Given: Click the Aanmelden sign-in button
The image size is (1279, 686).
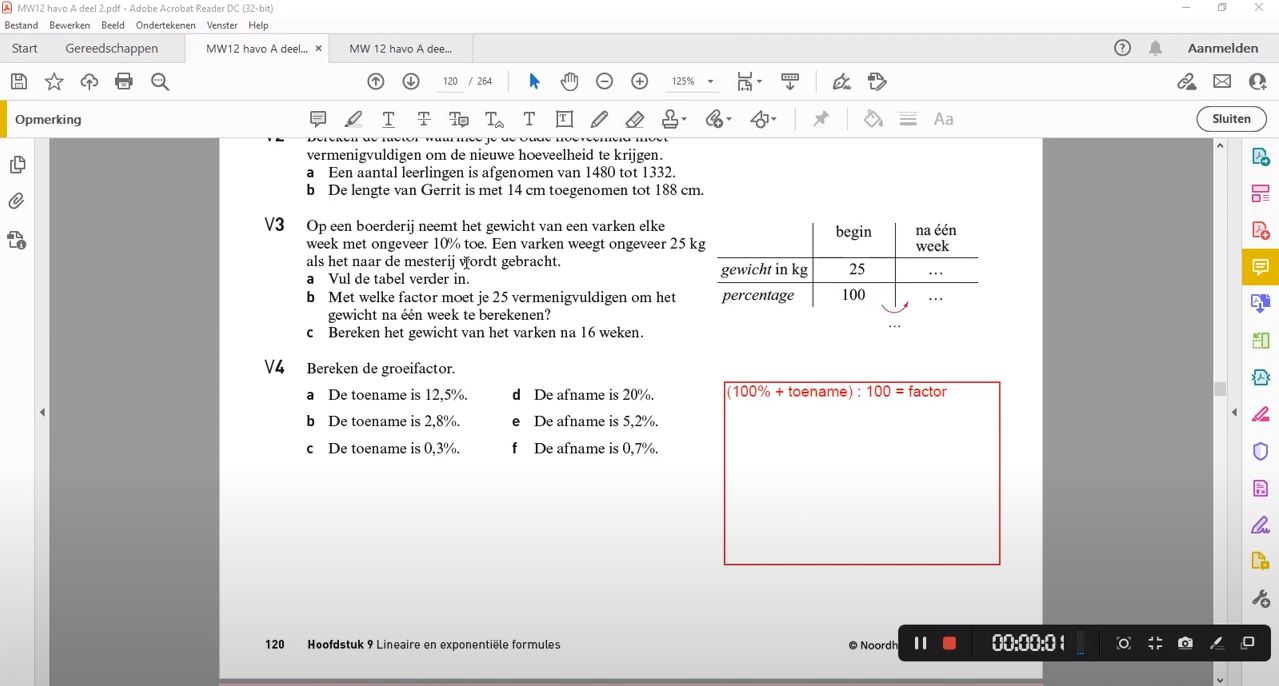Looking at the screenshot, I should click(x=1223, y=48).
